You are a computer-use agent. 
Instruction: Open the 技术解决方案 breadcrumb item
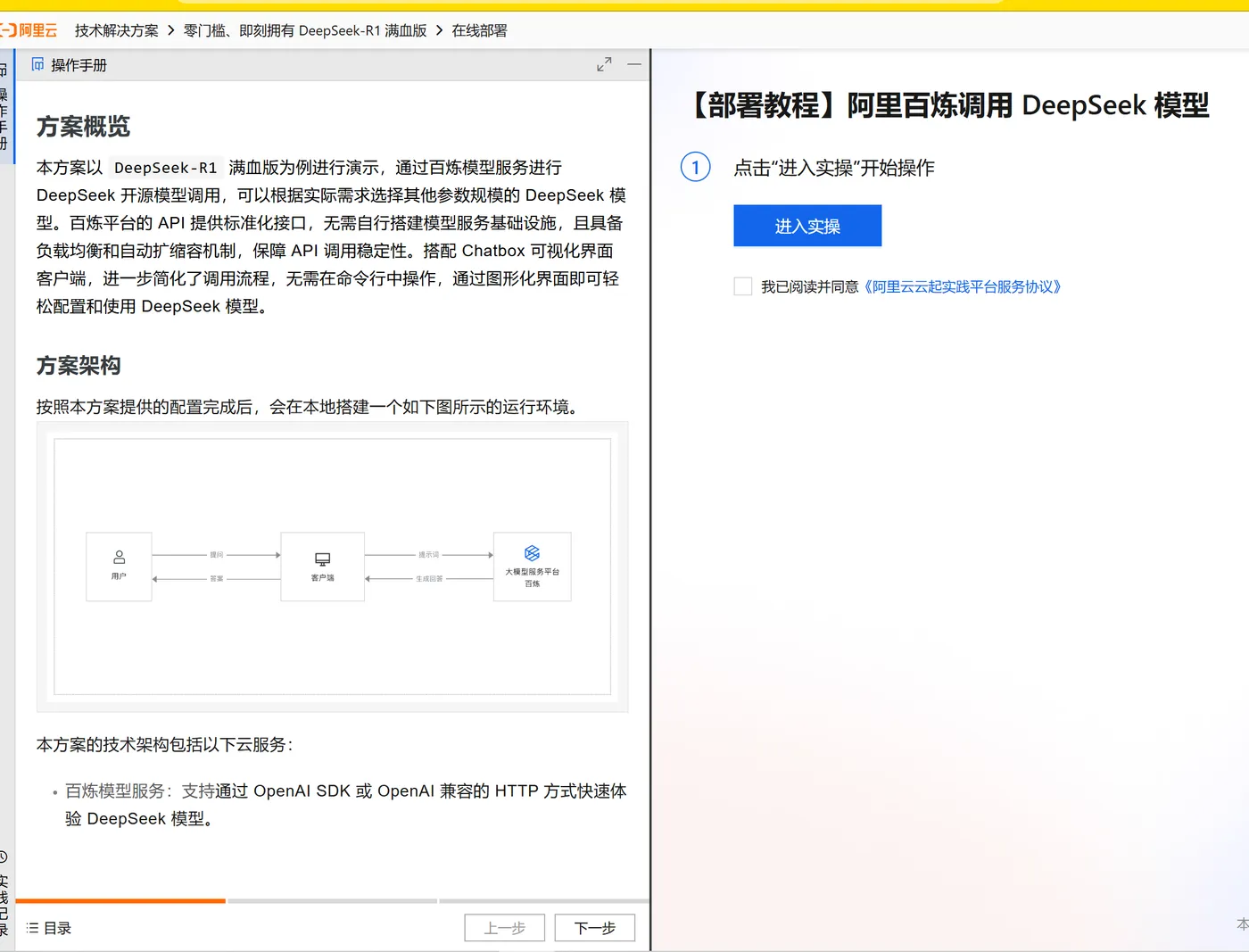[x=116, y=29]
